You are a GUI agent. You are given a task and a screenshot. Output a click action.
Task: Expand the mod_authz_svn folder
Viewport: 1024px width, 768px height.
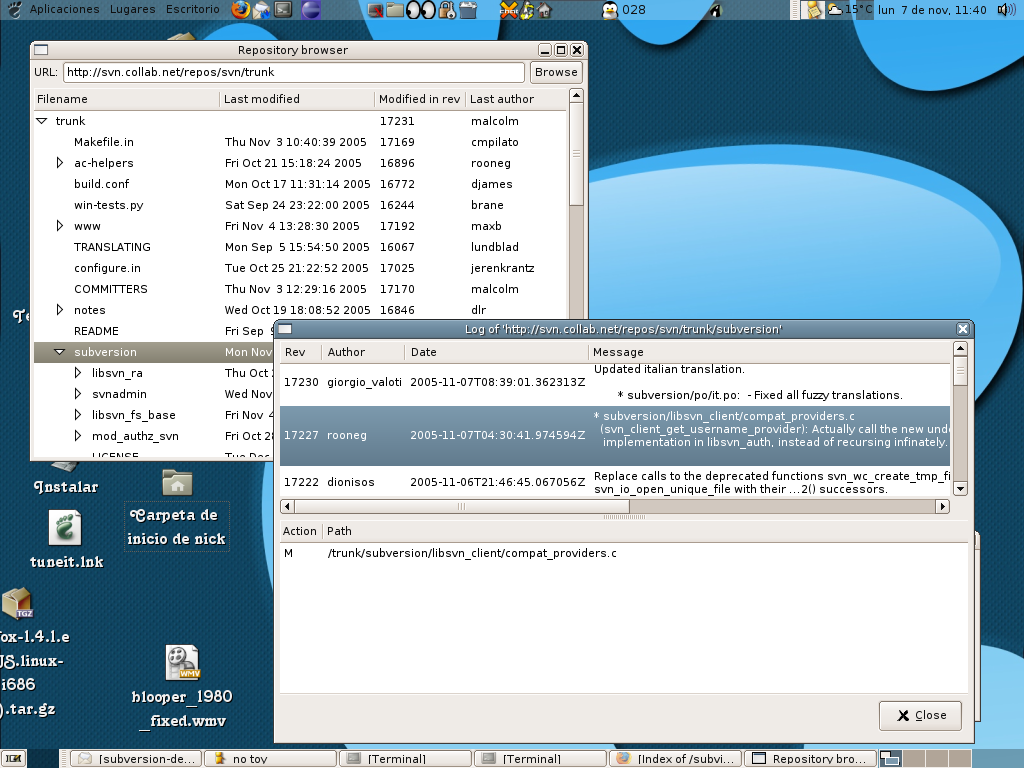pos(78,436)
